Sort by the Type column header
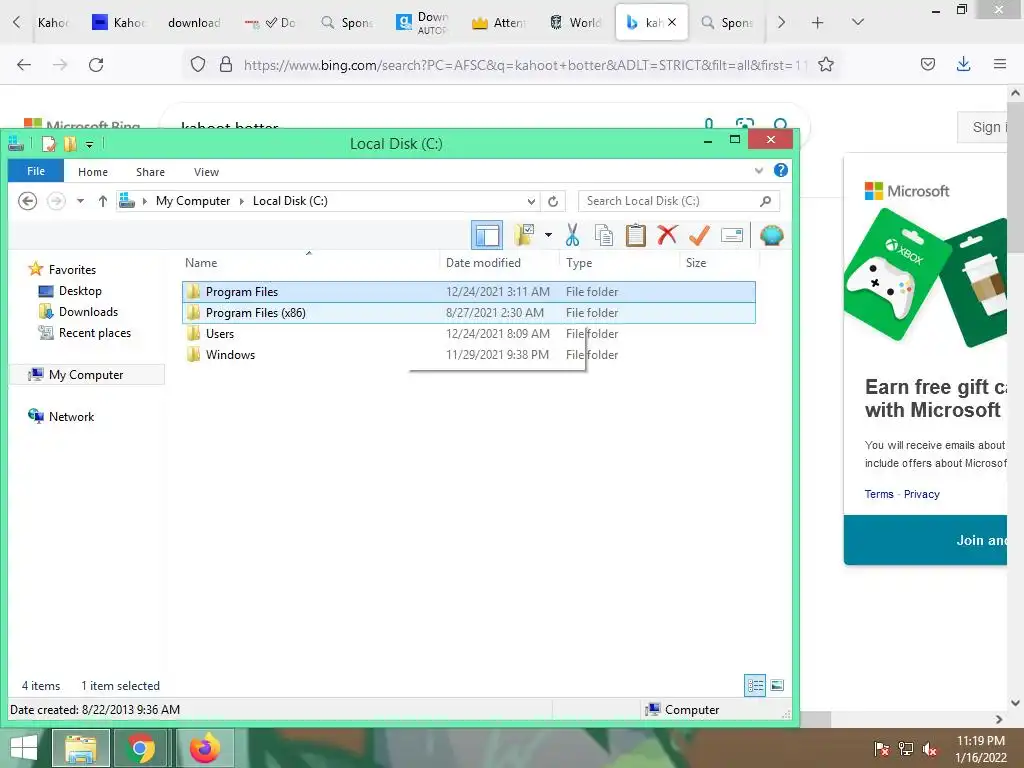Image resolution: width=1024 pixels, height=768 pixels. (x=619, y=263)
